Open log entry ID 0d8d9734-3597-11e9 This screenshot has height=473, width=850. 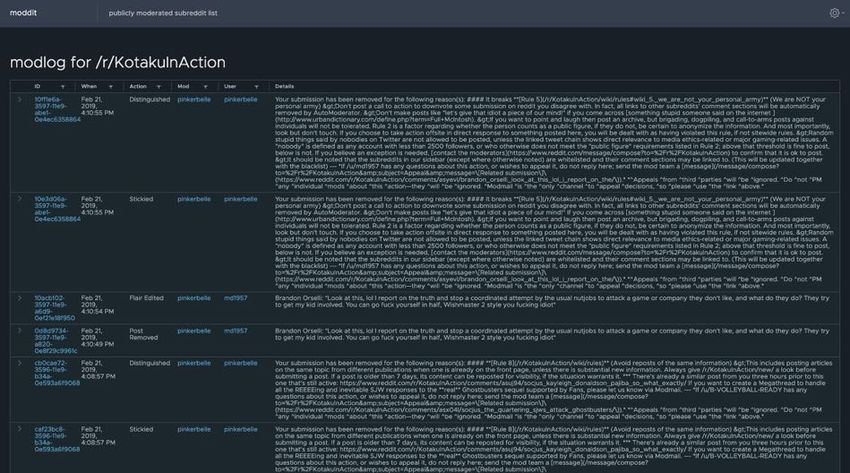(x=55, y=341)
